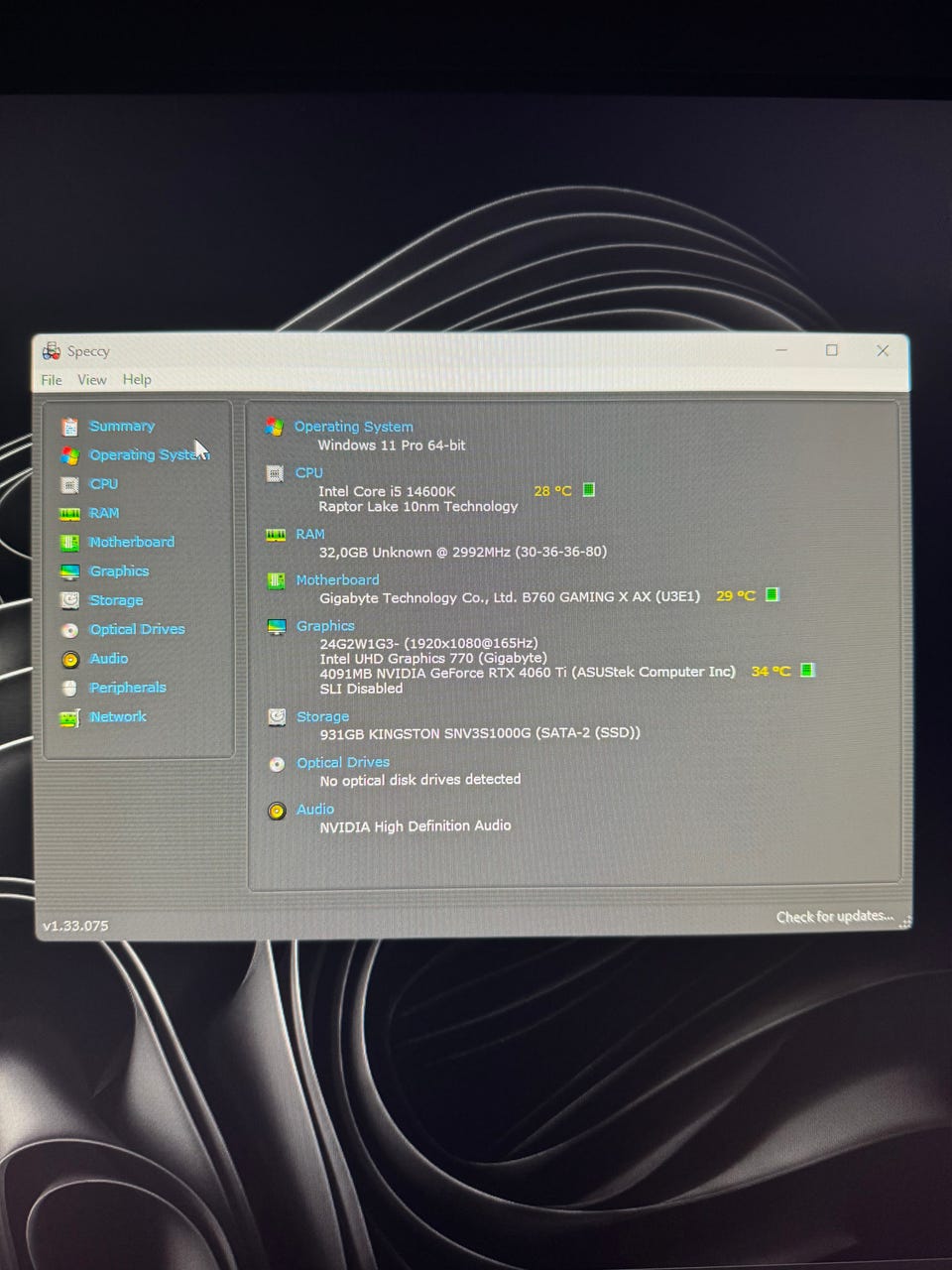The width and height of the screenshot is (952, 1270).
Task: Click the Storage drive icon in sidebar
Action: tap(69, 600)
